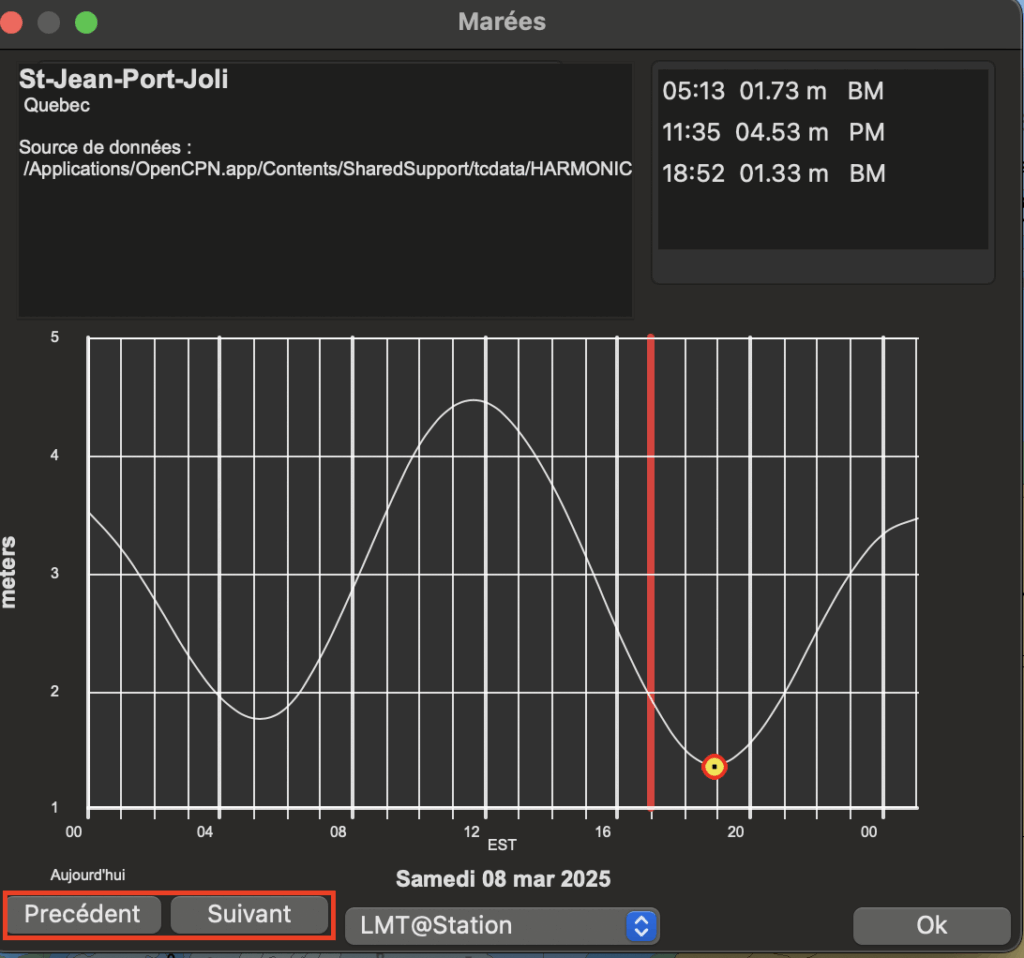The width and height of the screenshot is (1024, 958).
Task: Click the Précédent button
Action: tap(83, 914)
